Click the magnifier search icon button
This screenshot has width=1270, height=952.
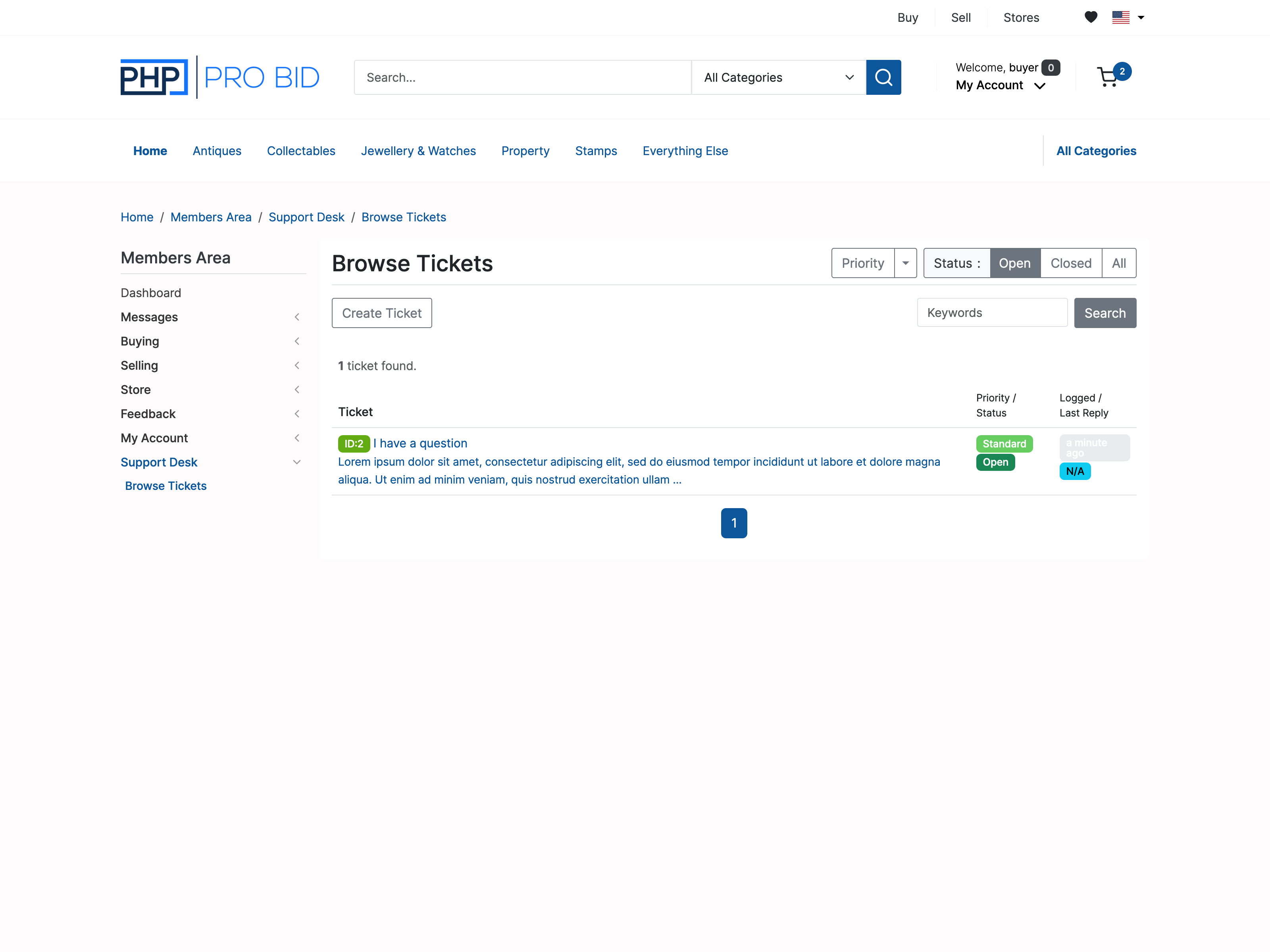click(x=883, y=77)
